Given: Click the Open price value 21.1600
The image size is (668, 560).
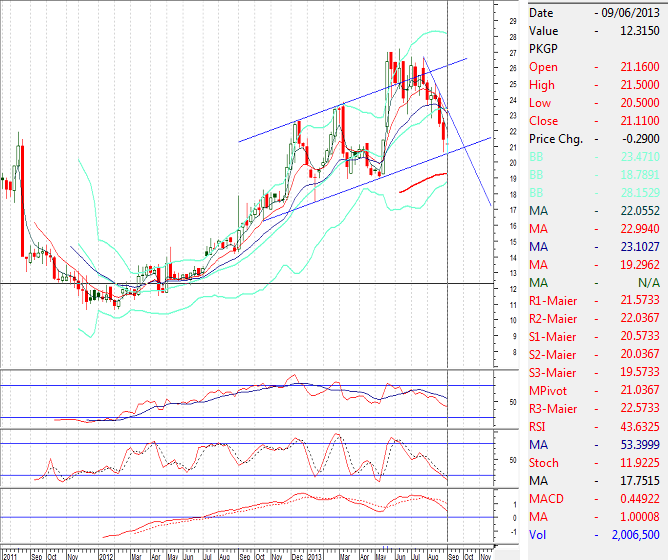Looking at the screenshot, I should point(631,67).
